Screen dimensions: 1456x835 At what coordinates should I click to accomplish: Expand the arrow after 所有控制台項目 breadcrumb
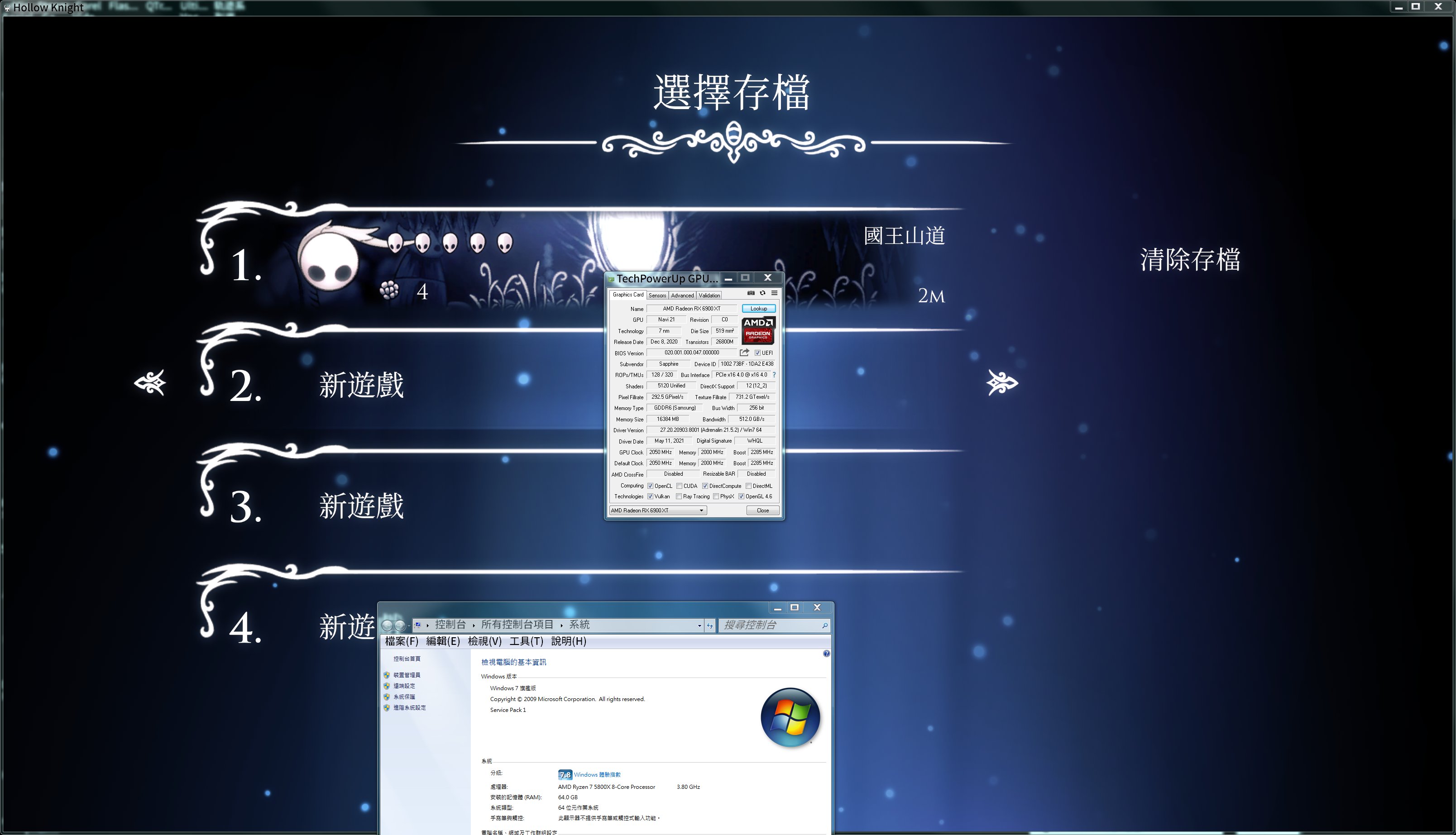pyautogui.click(x=562, y=625)
